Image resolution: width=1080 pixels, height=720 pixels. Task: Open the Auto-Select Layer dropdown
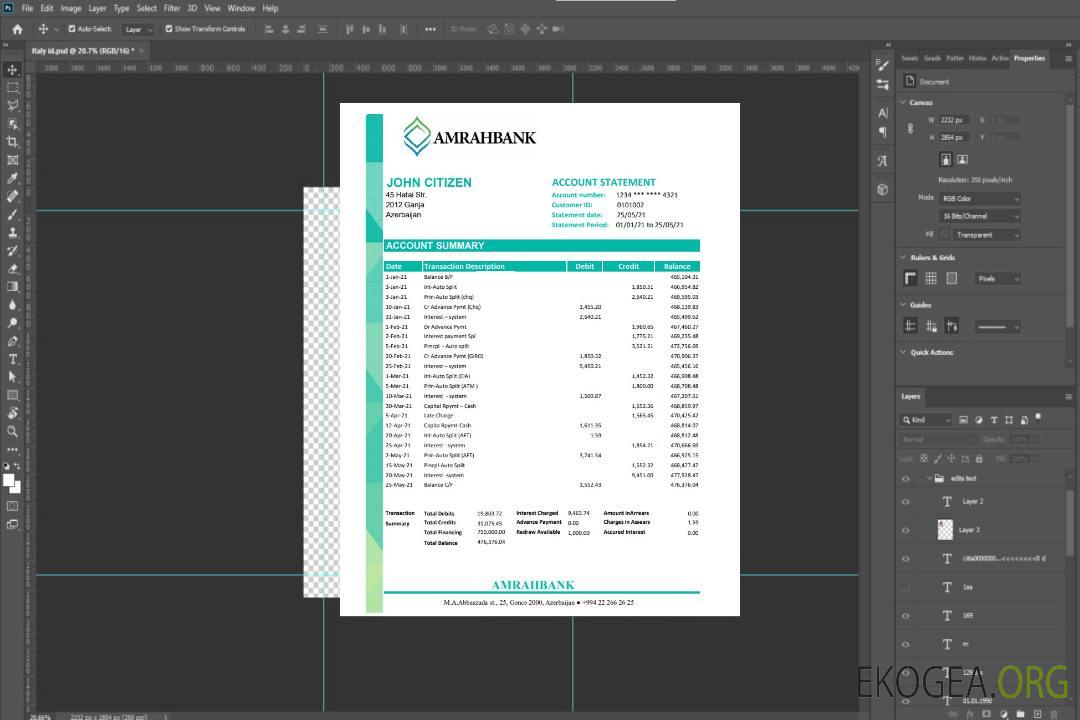click(x=138, y=29)
